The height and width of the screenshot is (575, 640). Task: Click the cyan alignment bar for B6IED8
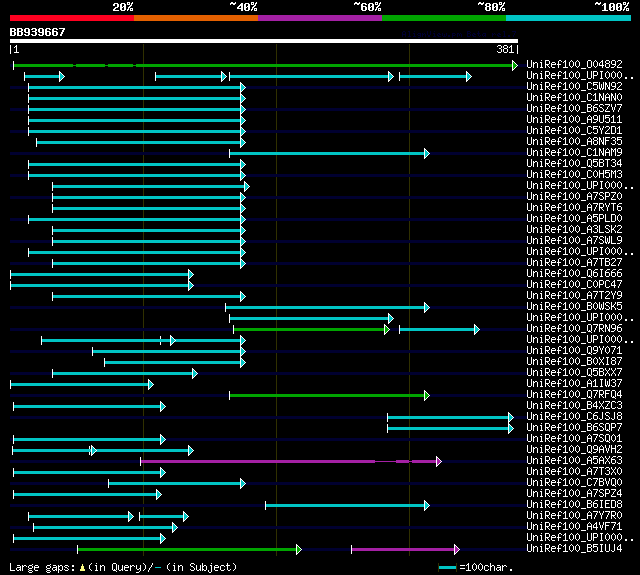click(347, 506)
